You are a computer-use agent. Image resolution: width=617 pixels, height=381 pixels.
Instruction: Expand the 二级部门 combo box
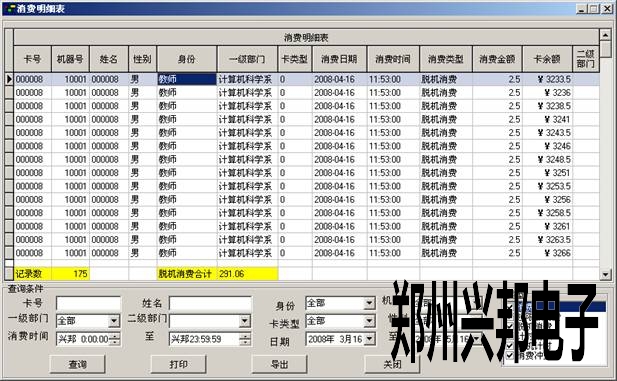244,321
